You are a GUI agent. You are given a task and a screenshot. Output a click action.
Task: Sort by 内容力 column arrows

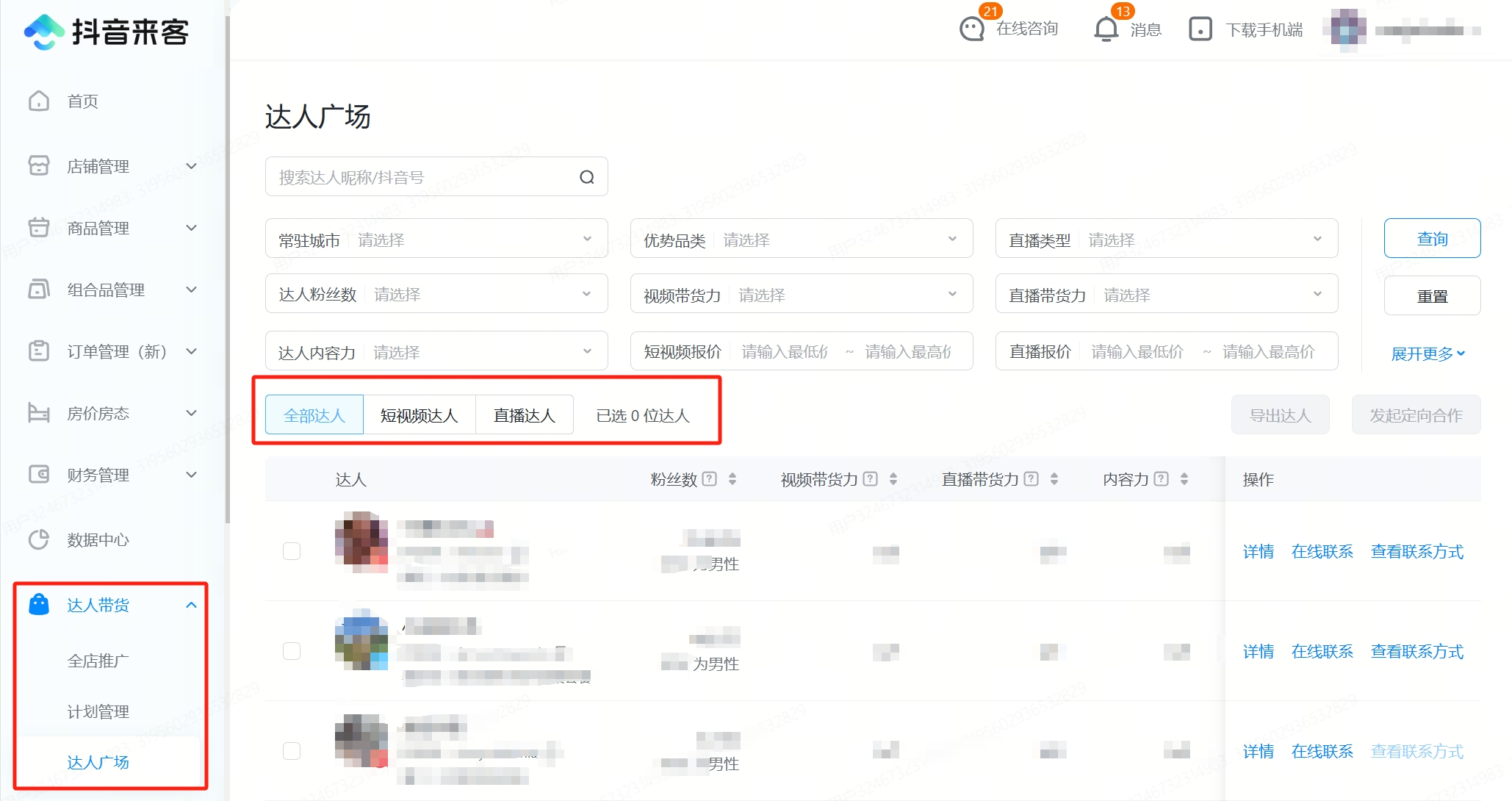pos(1184,479)
